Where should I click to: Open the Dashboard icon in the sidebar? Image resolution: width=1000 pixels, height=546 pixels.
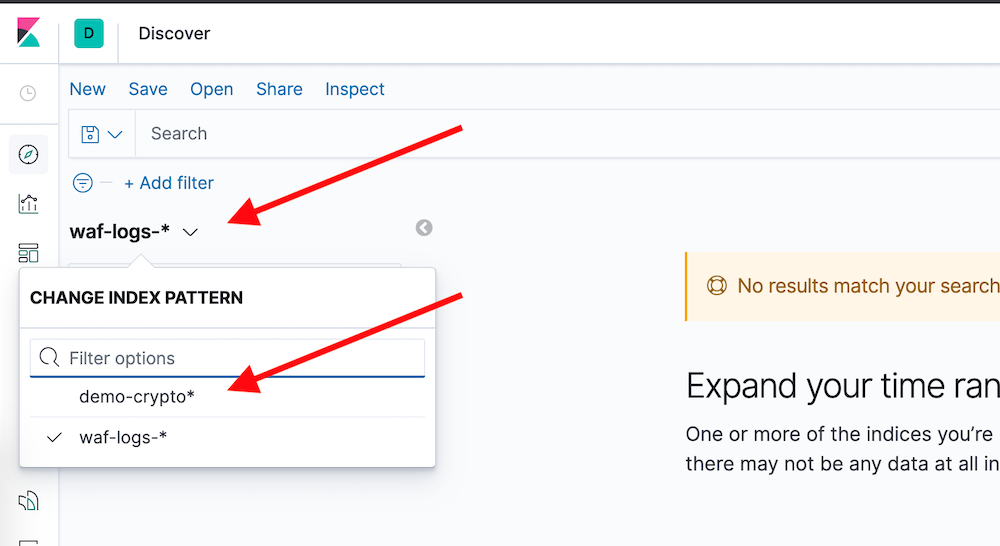pos(28,253)
